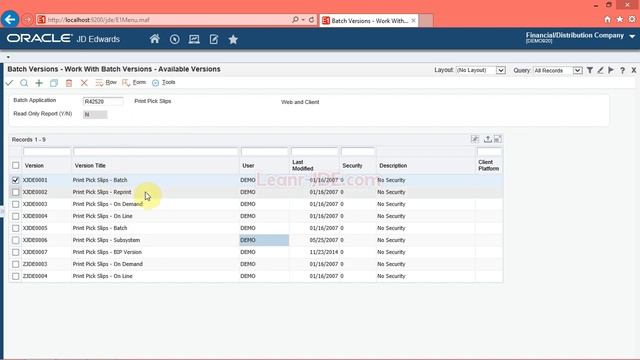
Task: Check the XJDE0002 row checkbox
Action: [x=16, y=192]
